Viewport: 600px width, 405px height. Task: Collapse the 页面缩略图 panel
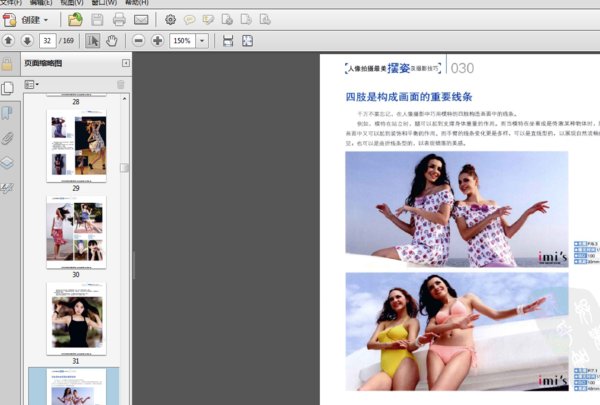tap(125, 63)
